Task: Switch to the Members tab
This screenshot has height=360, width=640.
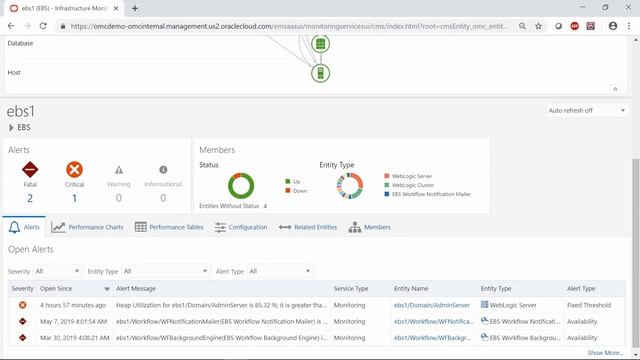Action: (369, 227)
